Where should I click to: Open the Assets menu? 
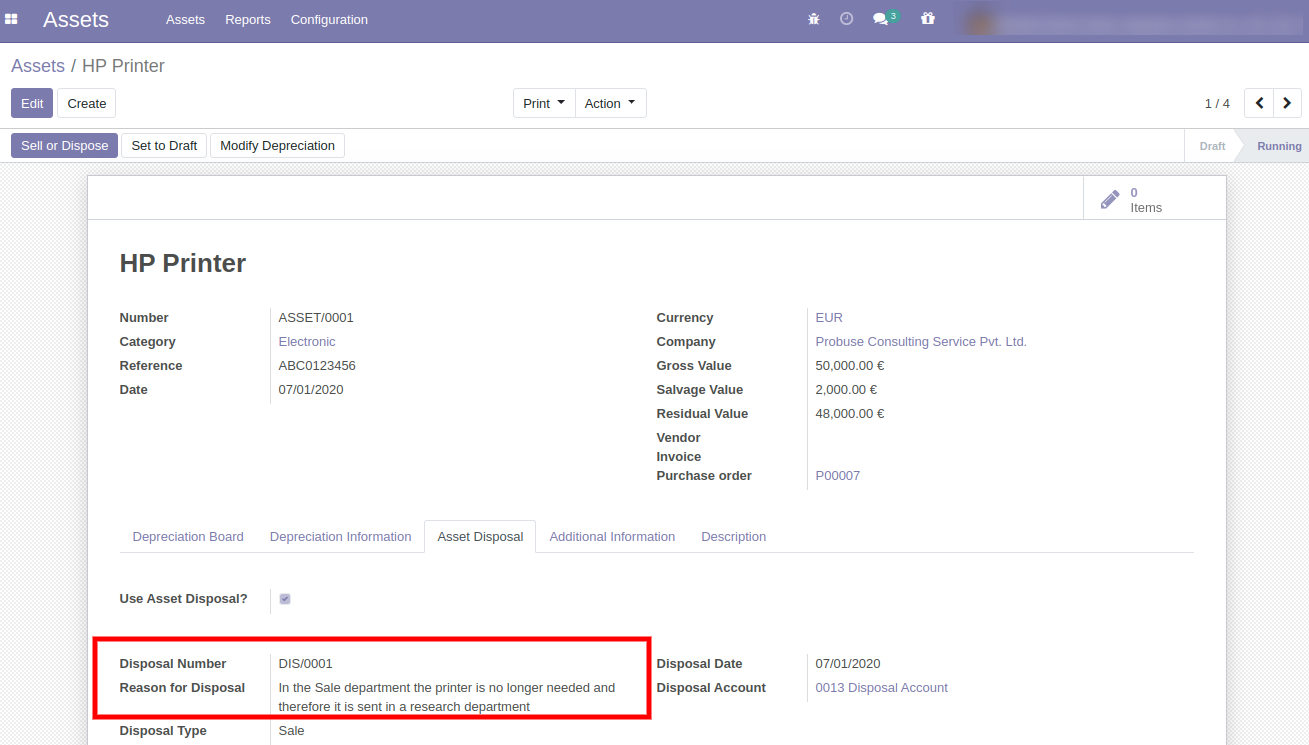pos(185,20)
